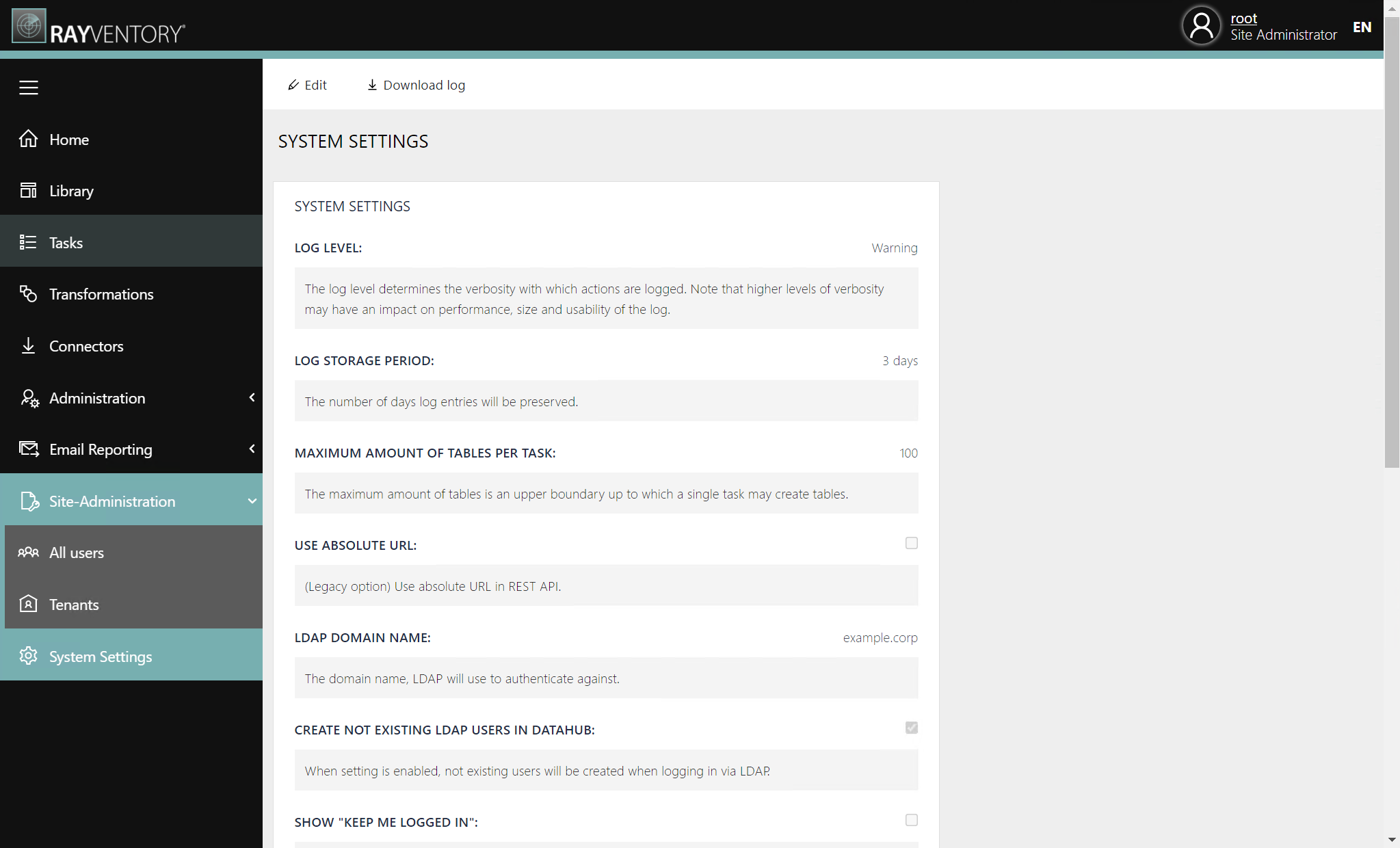Click the 100 maximum tables value
The height and width of the screenshot is (848, 1400).
point(908,453)
